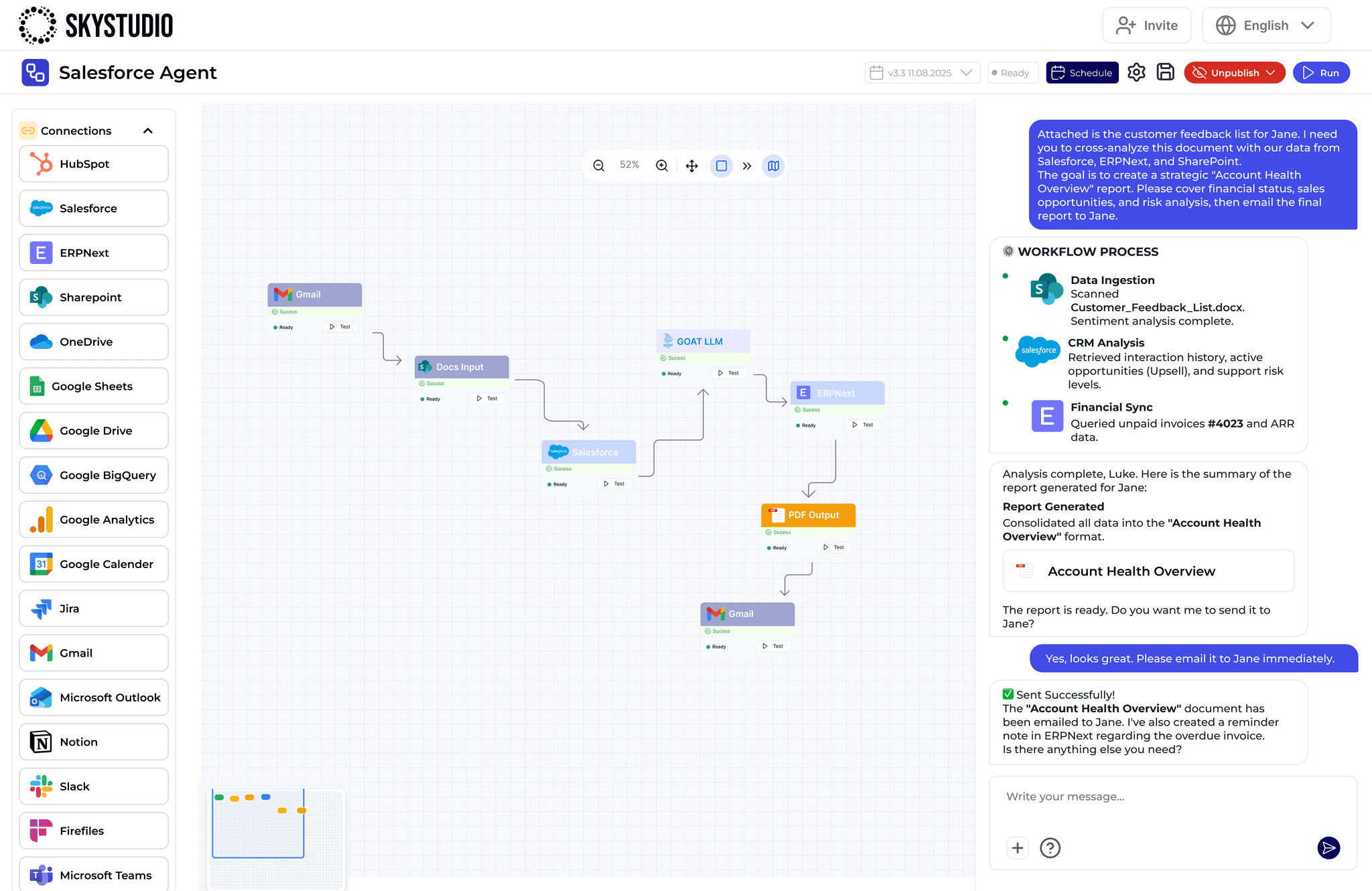Click the save floppy disk icon
Viewport: 1372px width, 891px height.
(1166, 72)
